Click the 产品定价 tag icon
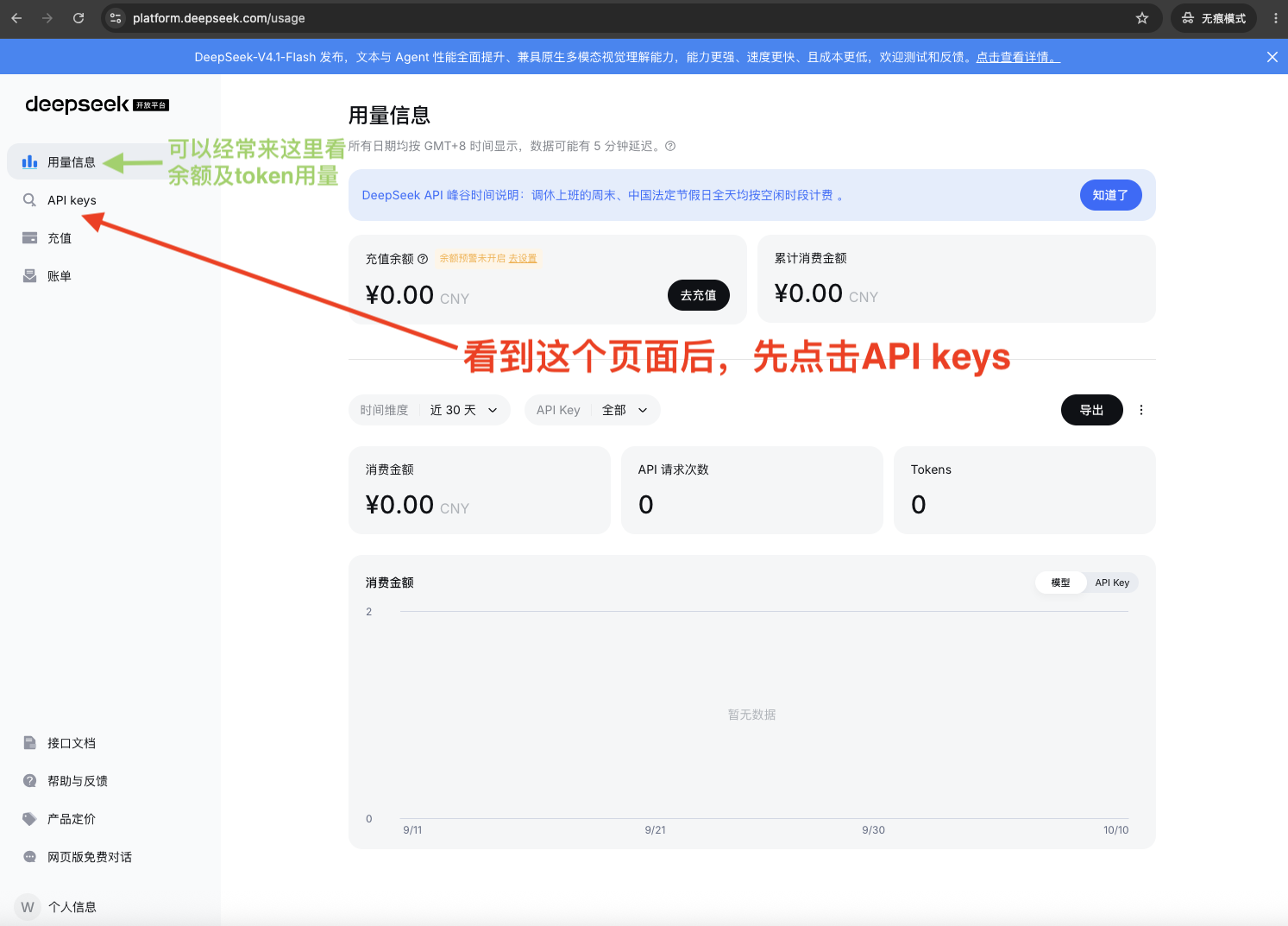The width and height of the screenshot is (1288, 926). click(x=30, y=819)
